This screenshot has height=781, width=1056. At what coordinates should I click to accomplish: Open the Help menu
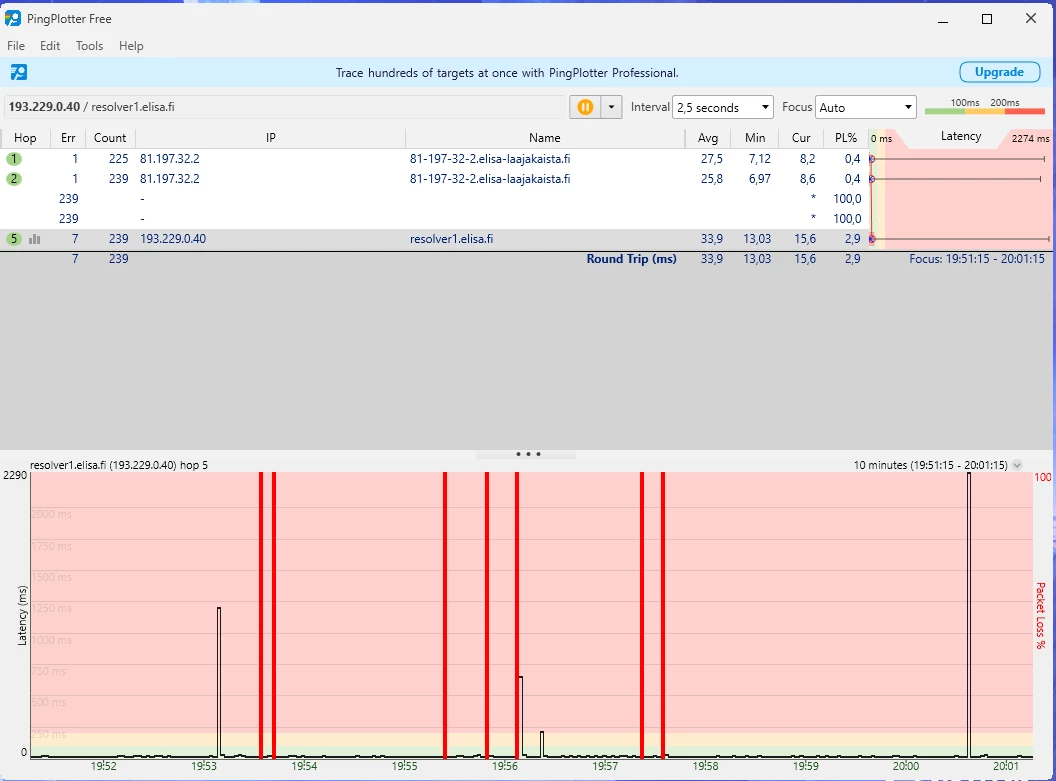[131, 46]
